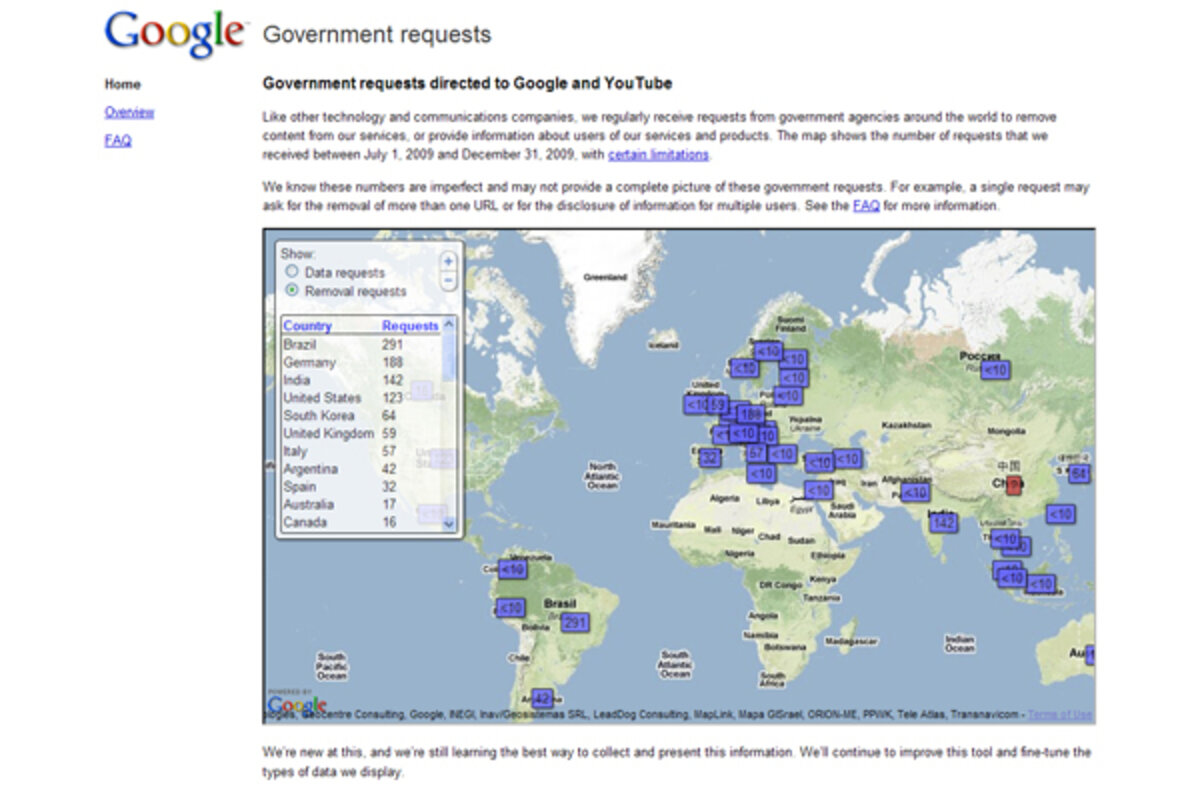Image resolution: width=1200 pixels, height=800 pixels.
Task: Click the FAQ link in the paragraph
Action: click(865, 206)
